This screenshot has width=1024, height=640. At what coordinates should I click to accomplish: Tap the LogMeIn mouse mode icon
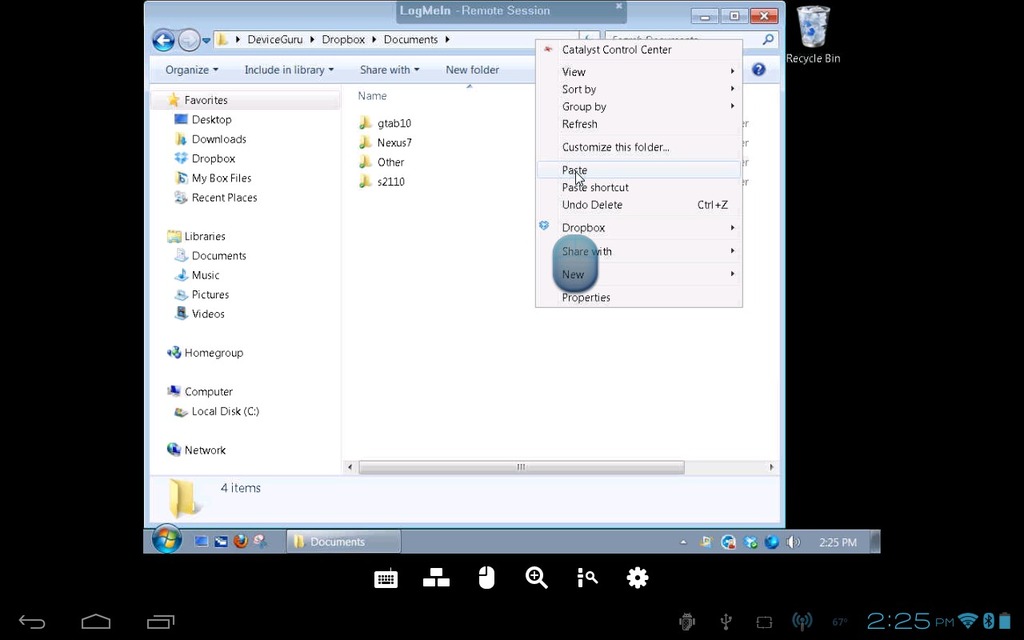click(487, 578)
